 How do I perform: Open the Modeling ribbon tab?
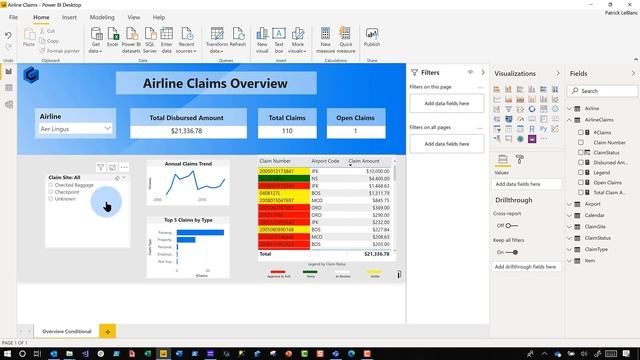pyautogui.click(x=102, y=17)
